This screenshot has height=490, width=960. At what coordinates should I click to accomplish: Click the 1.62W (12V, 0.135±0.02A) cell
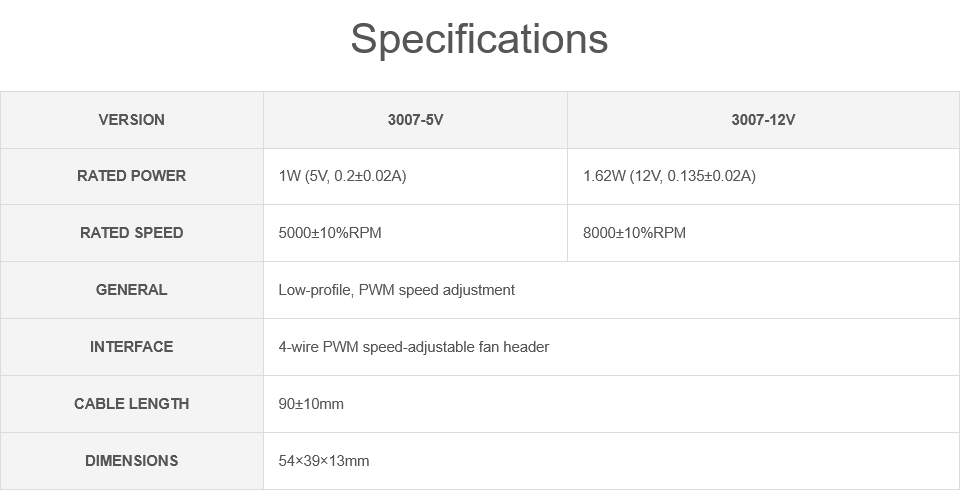[x=669, y=176]
